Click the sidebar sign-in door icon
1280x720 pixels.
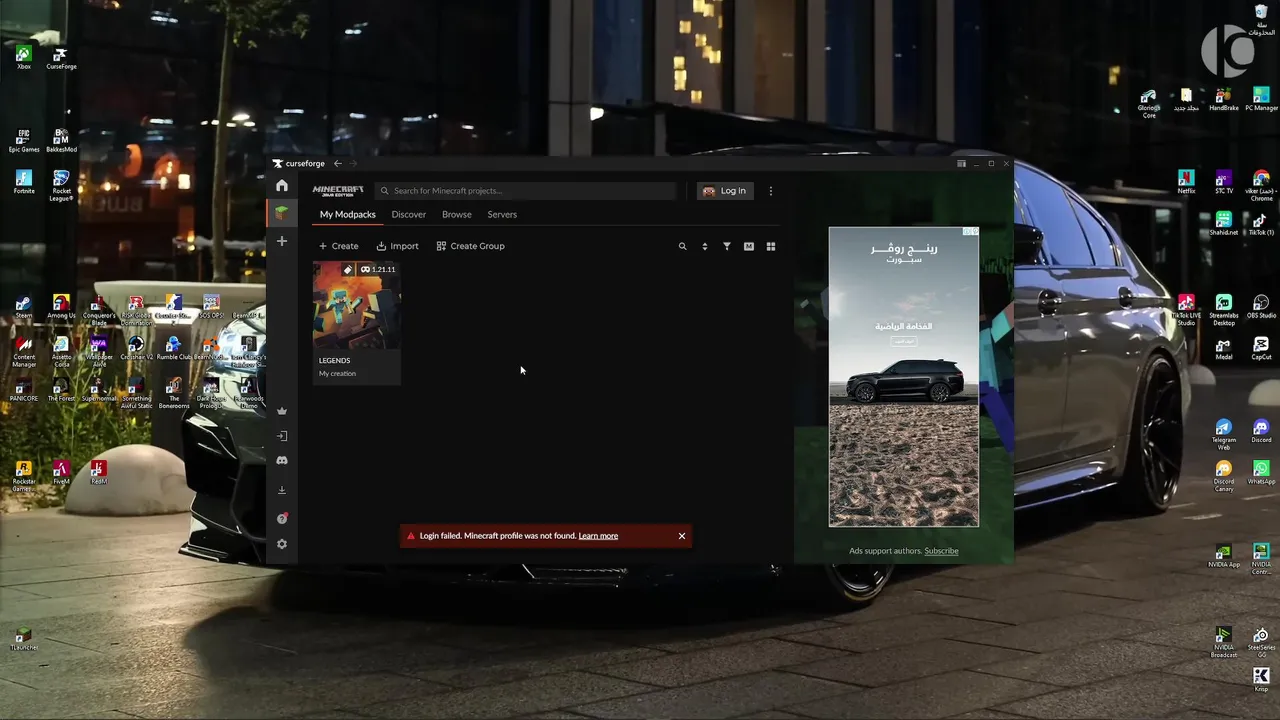pyautogui.click(x=282, y=436)
